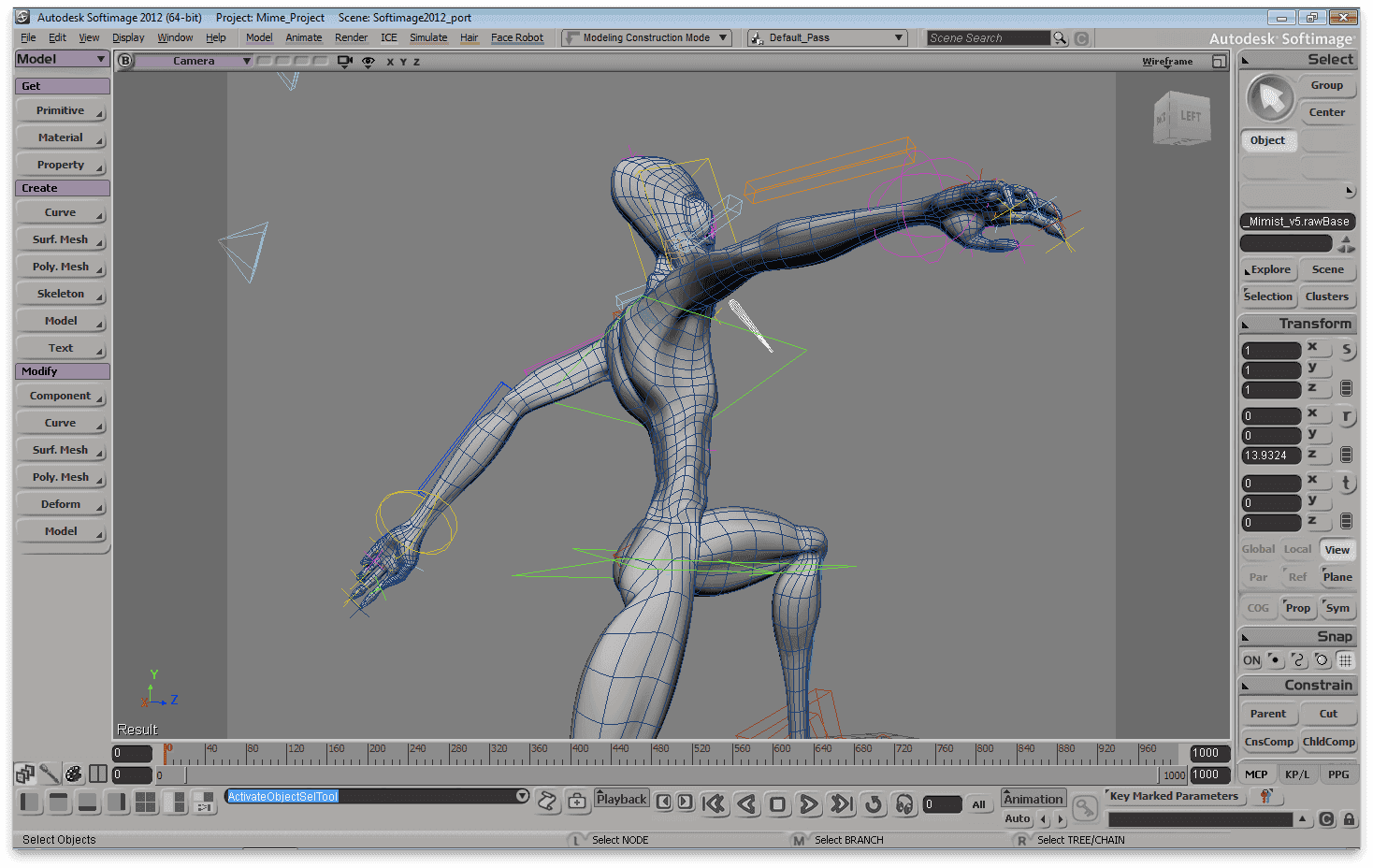Open the Display menu

[x=128, y=38]
